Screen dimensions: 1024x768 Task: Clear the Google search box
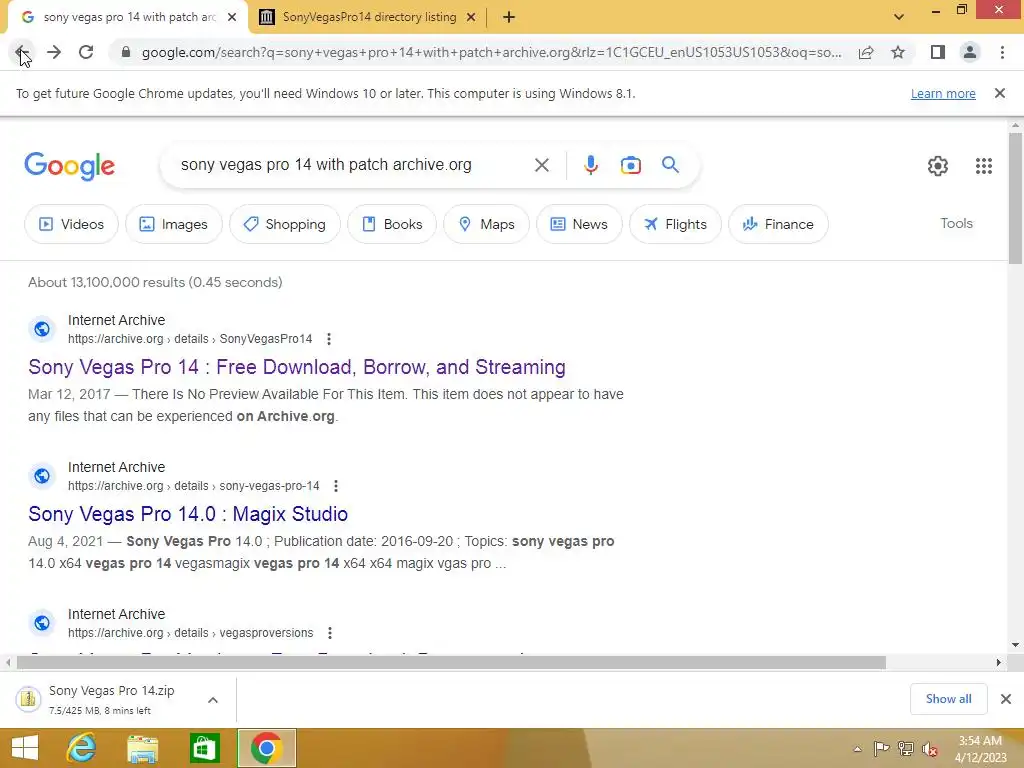click(541, 165)
